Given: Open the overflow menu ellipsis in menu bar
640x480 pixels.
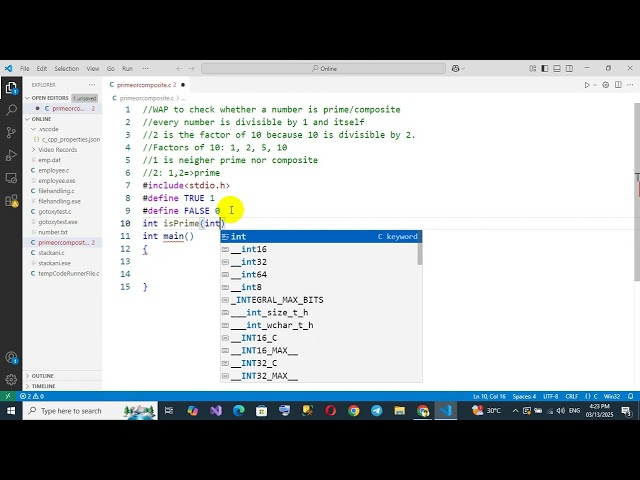Looking at the screenshot, I should (x=145, y=69).
